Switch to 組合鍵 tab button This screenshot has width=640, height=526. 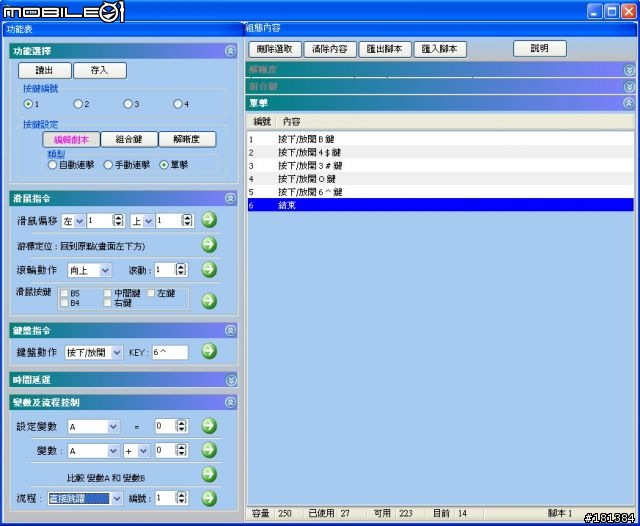click(129, 140)
